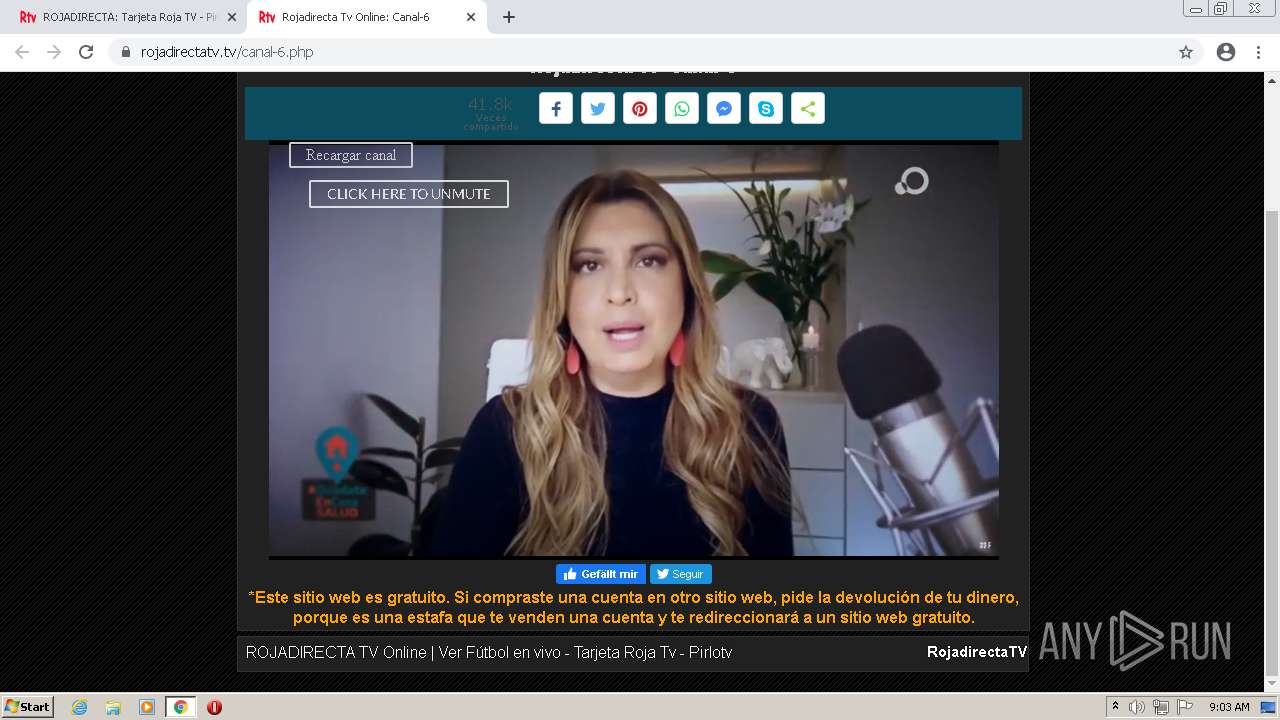Share page on Pinterest

click(640, 109)
